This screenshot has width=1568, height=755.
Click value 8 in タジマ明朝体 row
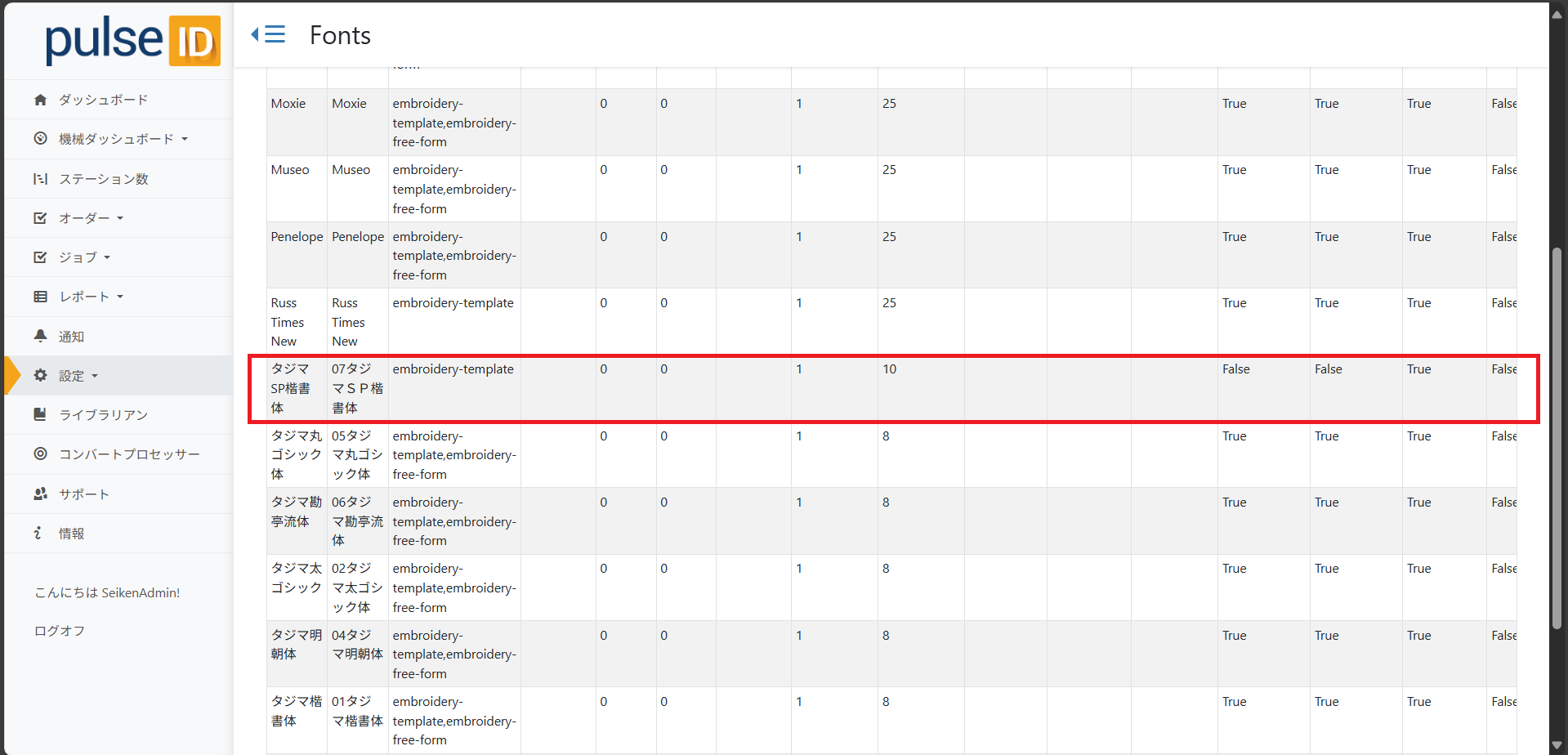(886, 636)
